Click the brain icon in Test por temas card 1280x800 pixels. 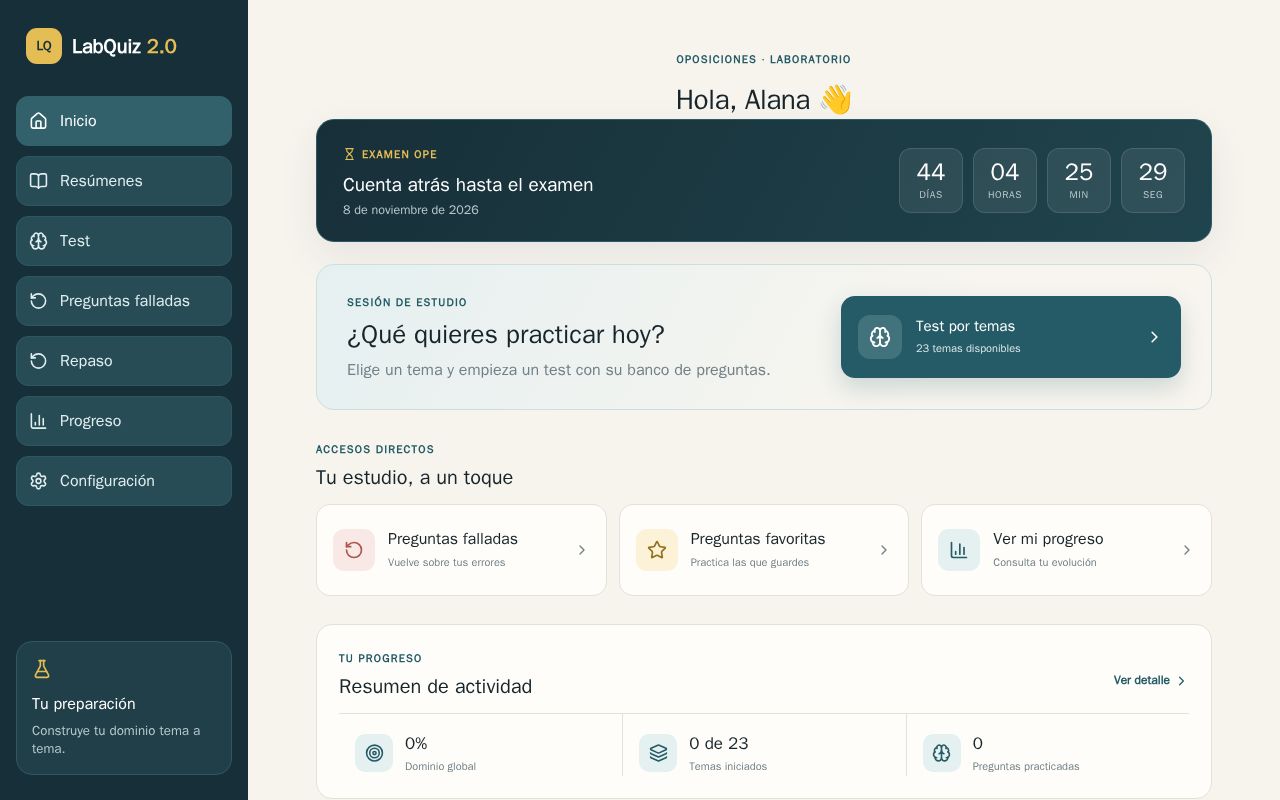click(x=880, y=337)
